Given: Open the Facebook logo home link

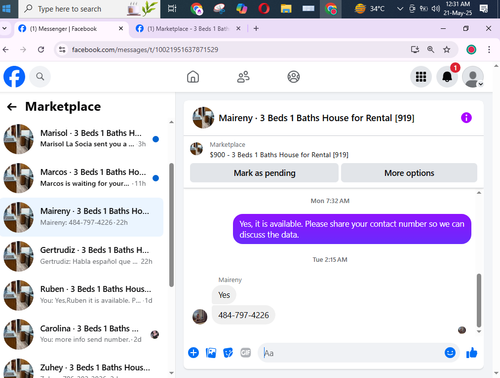Looking at the screenshot, I should tap(14, 77).
